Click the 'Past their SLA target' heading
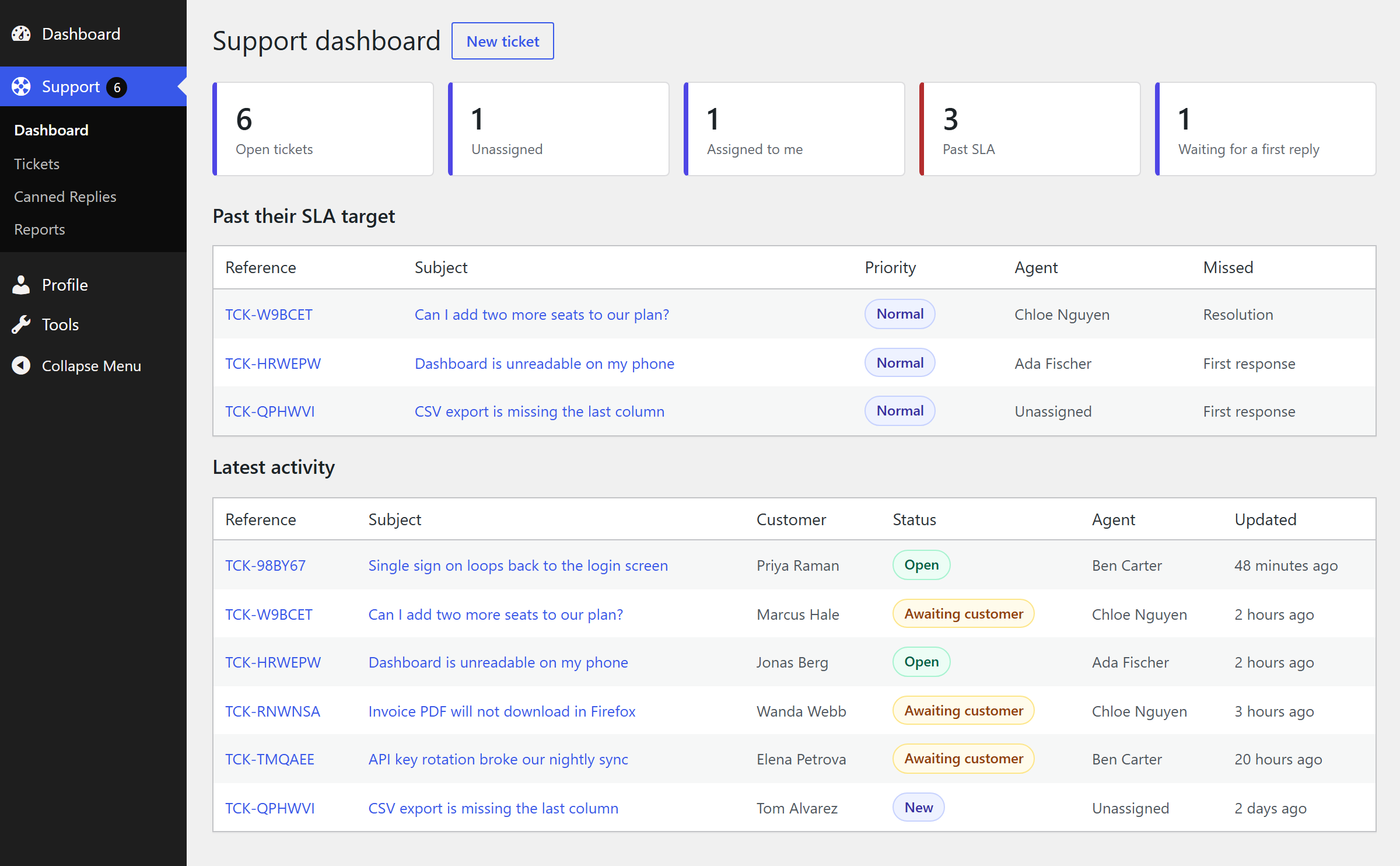1400x866 pixels. pos(304,216)
